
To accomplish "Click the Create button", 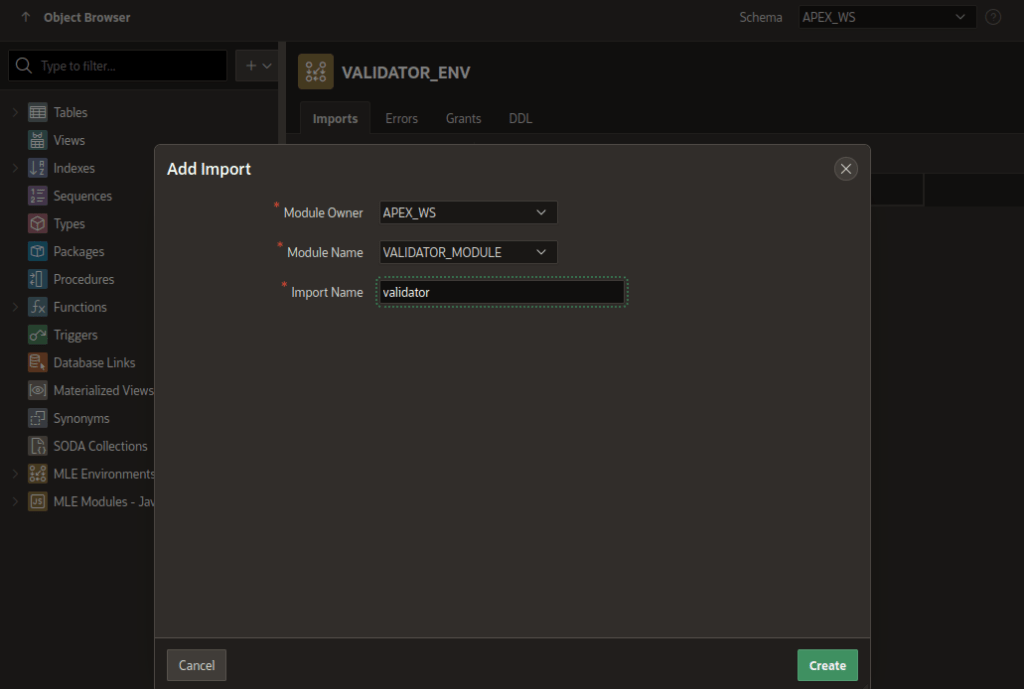I will click(x=827, y=664).
